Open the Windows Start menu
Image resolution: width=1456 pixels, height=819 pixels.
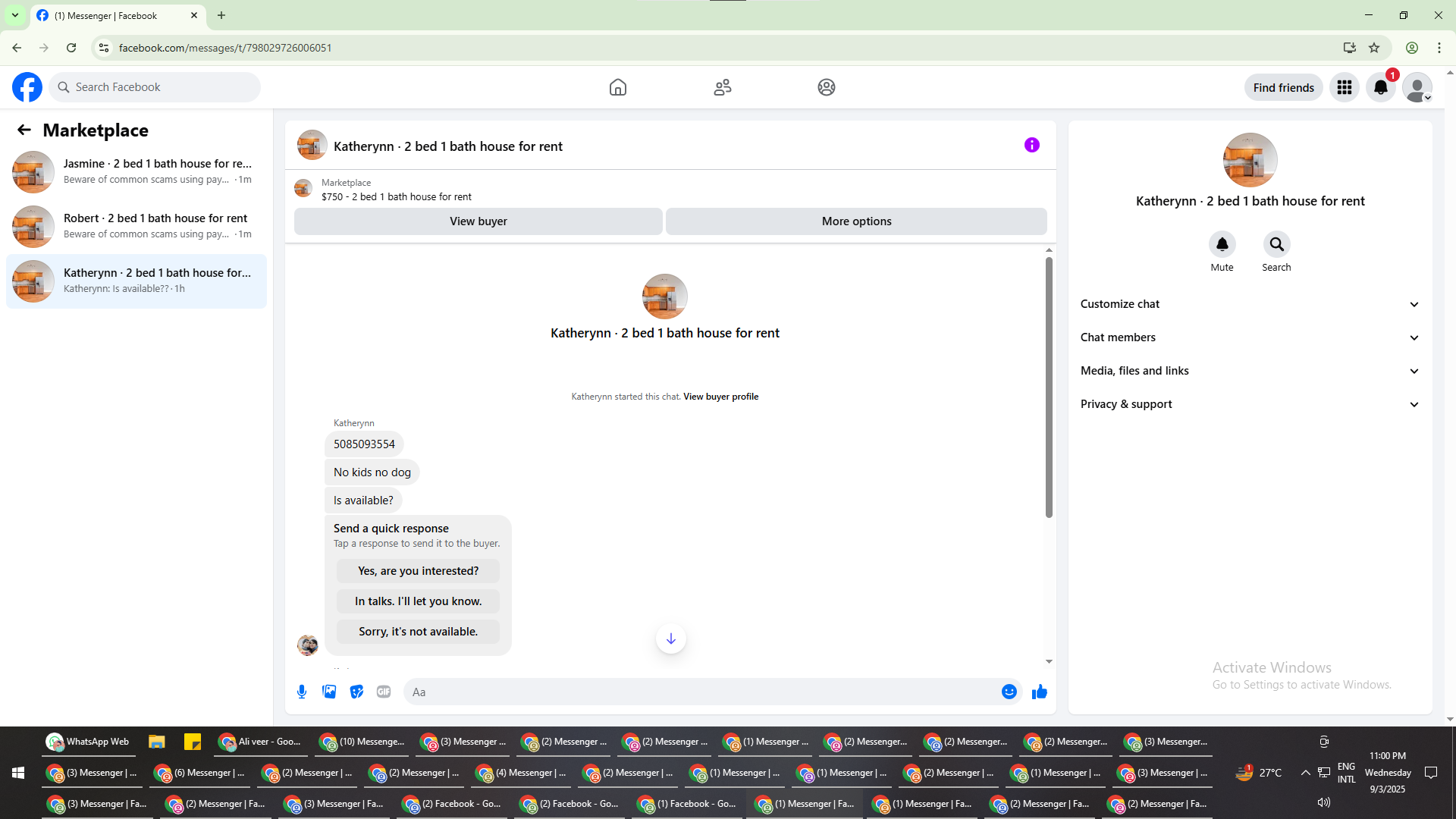pos(18,773)
